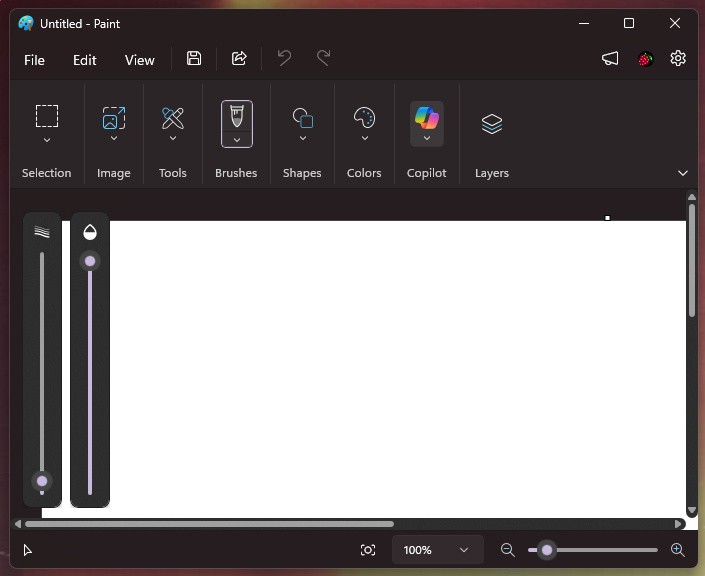Open the feedback megaphone icon
The width and height of the screenshot is (705, 576).
click(x=610, y=58)
